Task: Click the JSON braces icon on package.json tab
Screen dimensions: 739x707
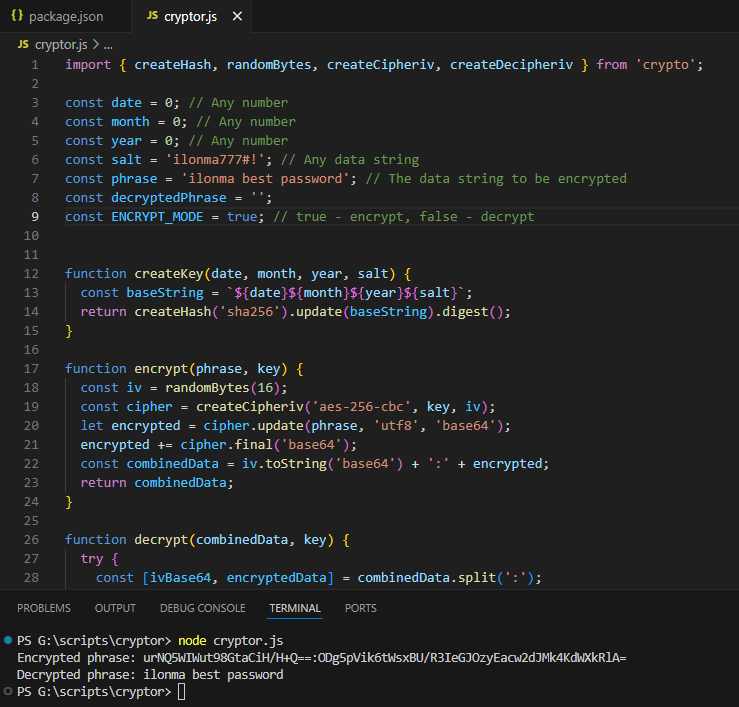Action: point(17,16)
